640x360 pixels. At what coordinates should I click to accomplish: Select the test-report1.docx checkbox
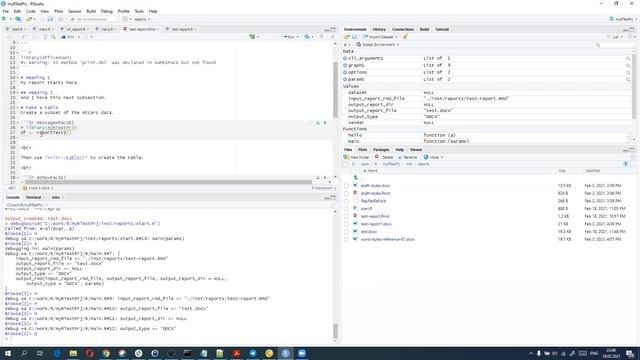[346, 224]
